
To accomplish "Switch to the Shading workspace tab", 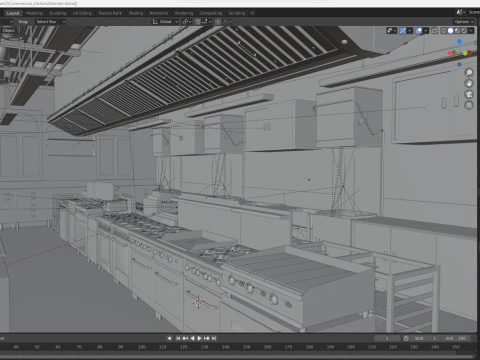I will point(136,13).
